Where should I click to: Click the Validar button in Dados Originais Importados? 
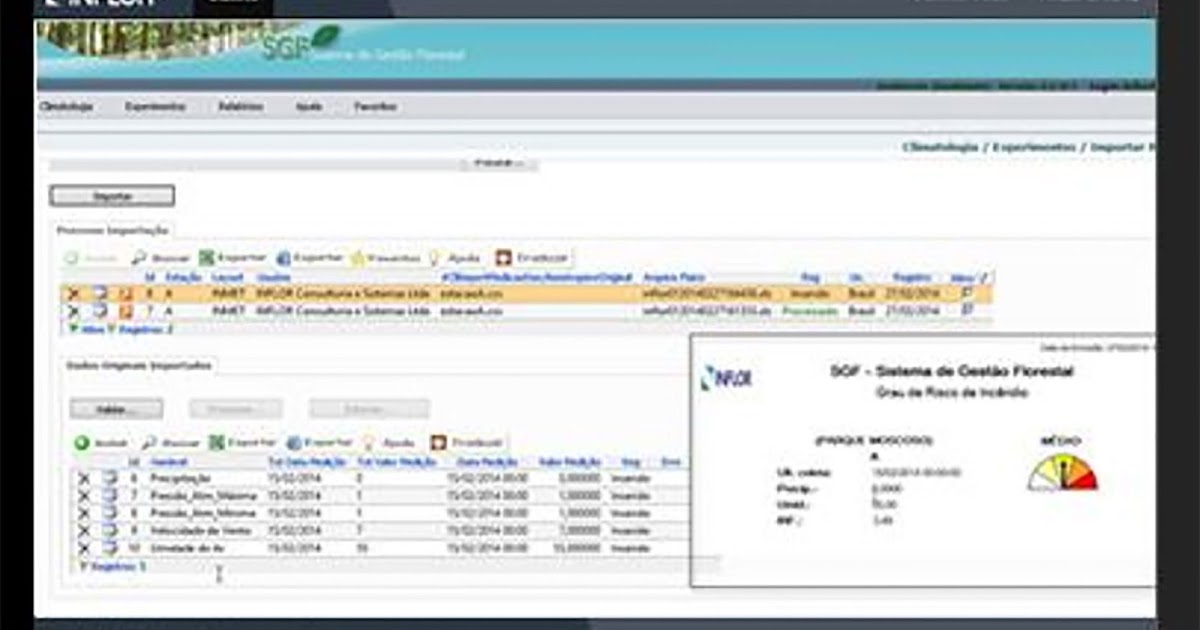tap(115, 408)
